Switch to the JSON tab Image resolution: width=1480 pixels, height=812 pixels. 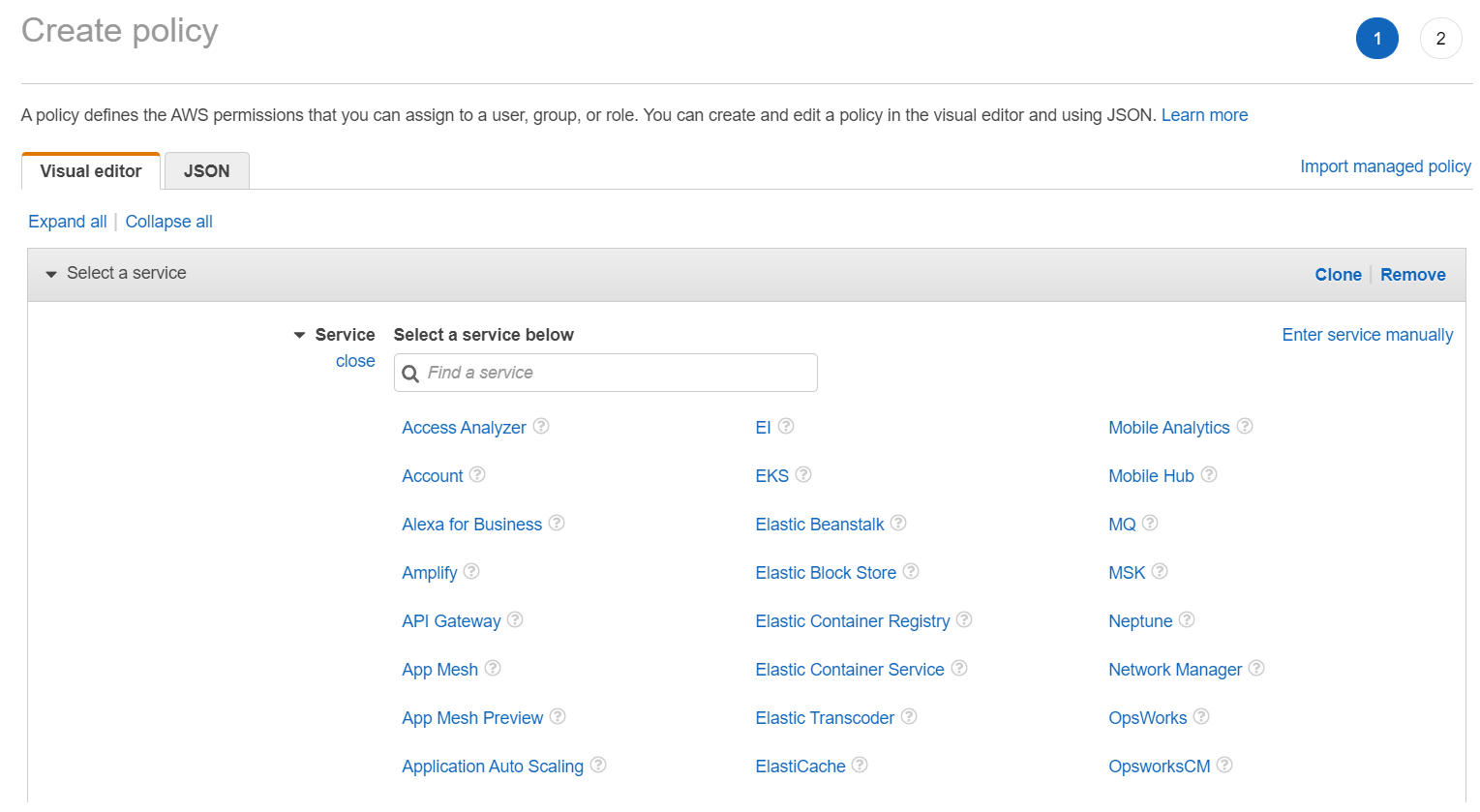[207, 171]
